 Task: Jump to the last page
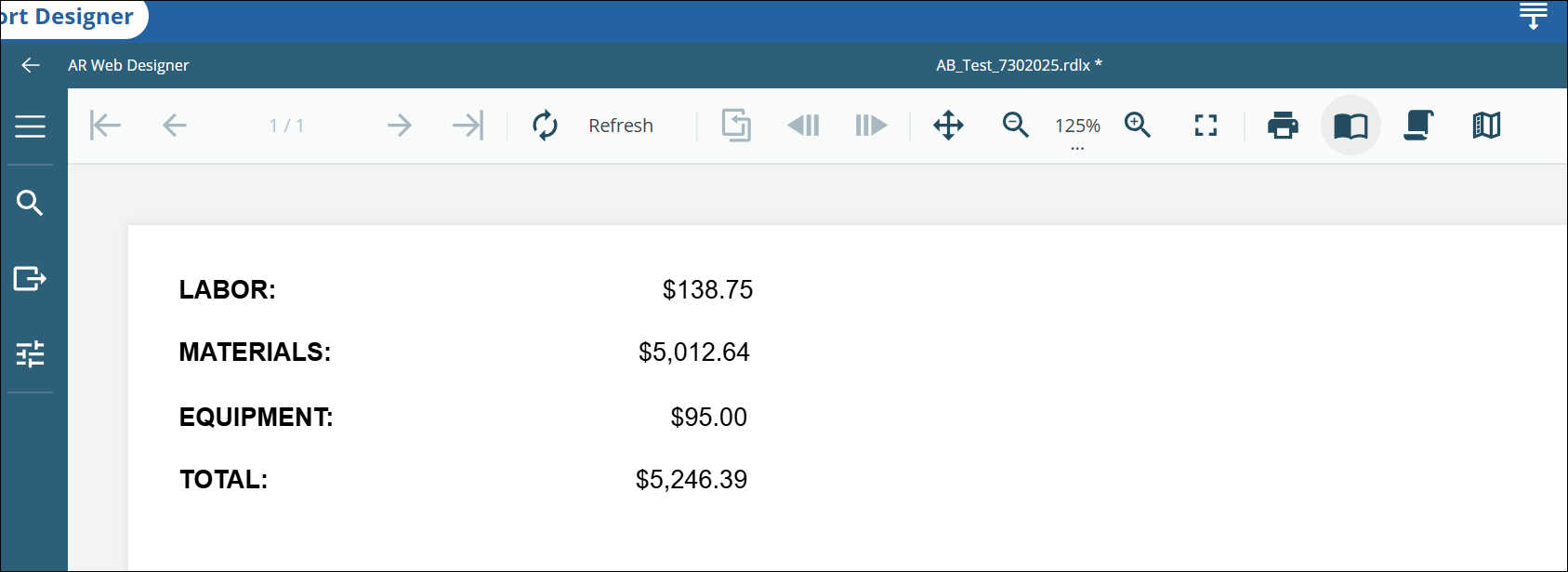pyautogui.click(x=468, y=126)
